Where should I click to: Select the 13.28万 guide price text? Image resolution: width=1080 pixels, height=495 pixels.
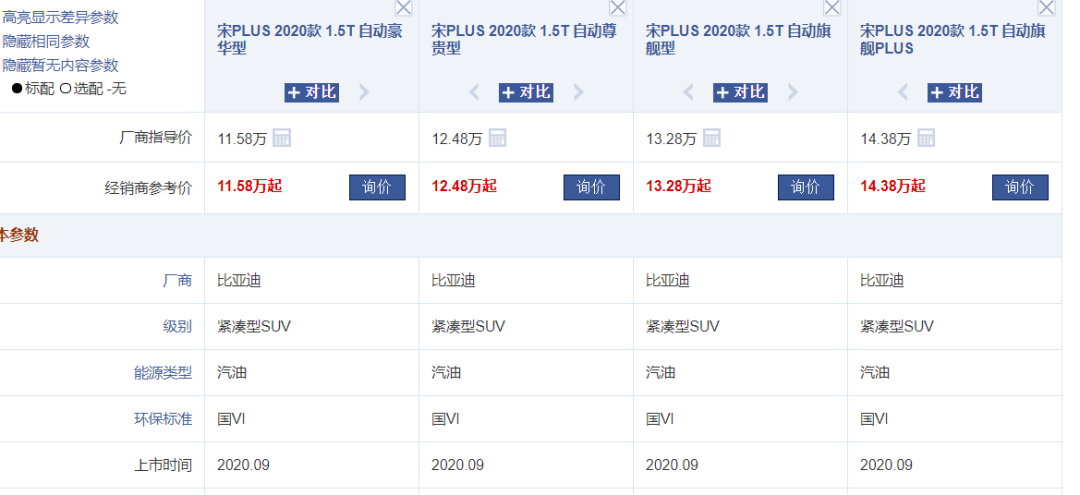tap(671, 138)
